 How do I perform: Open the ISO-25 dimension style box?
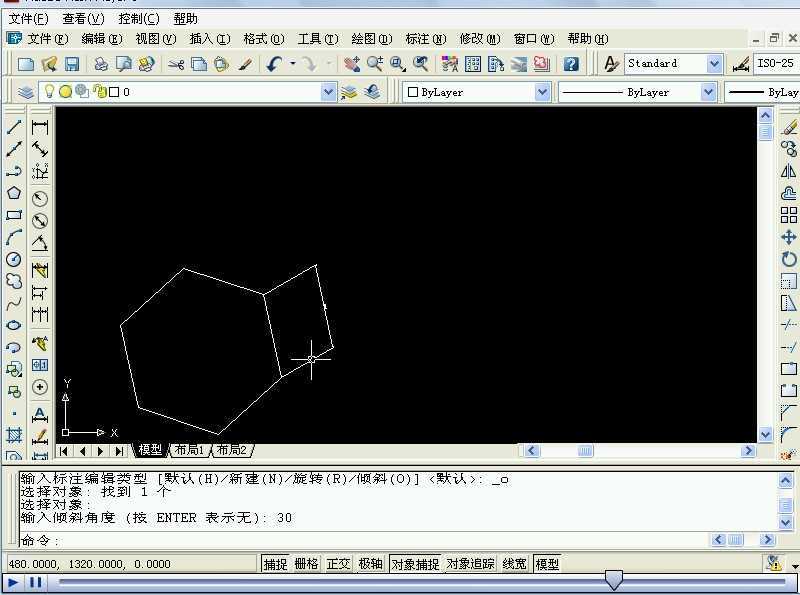pos(776,63)
